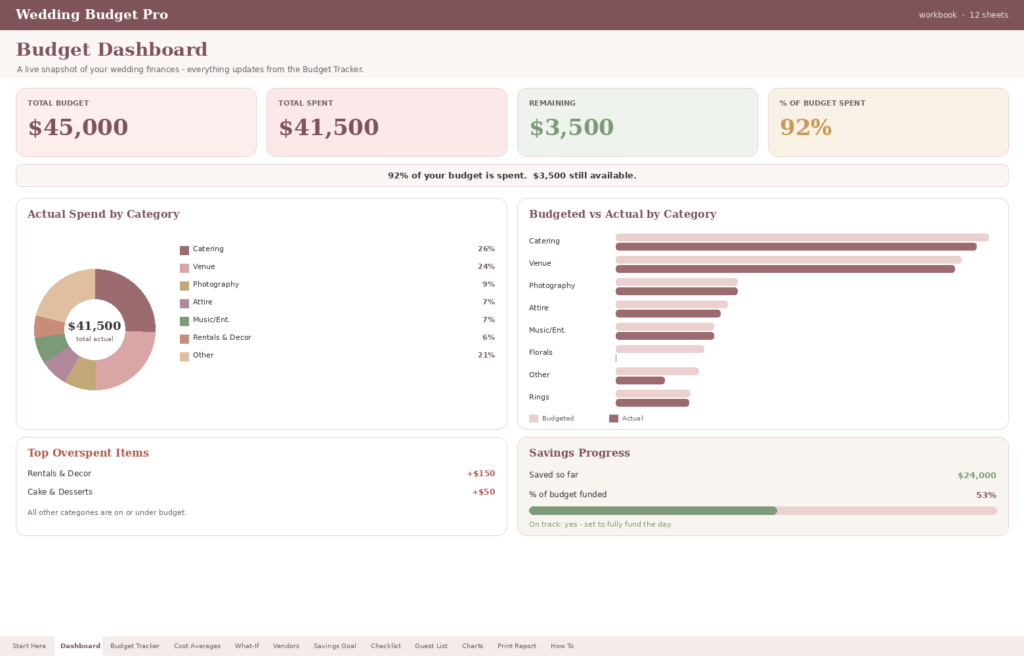
Task: Click the Budget Dashboard heading
Action: coord(112,50)
